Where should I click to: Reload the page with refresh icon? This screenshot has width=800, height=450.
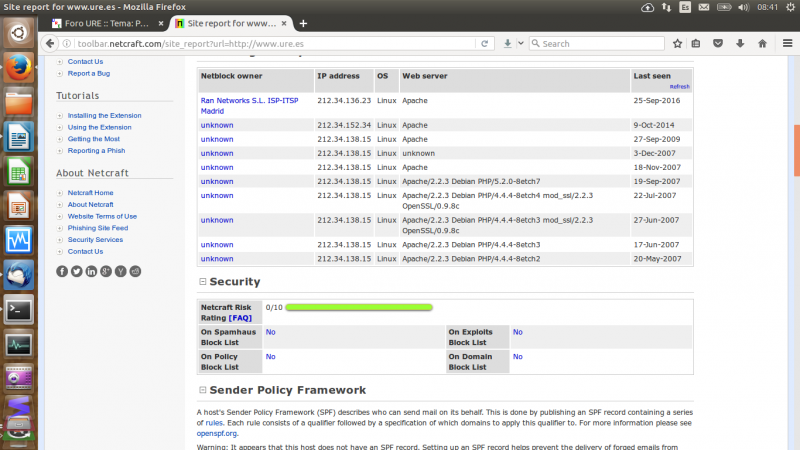click(484, 43)
